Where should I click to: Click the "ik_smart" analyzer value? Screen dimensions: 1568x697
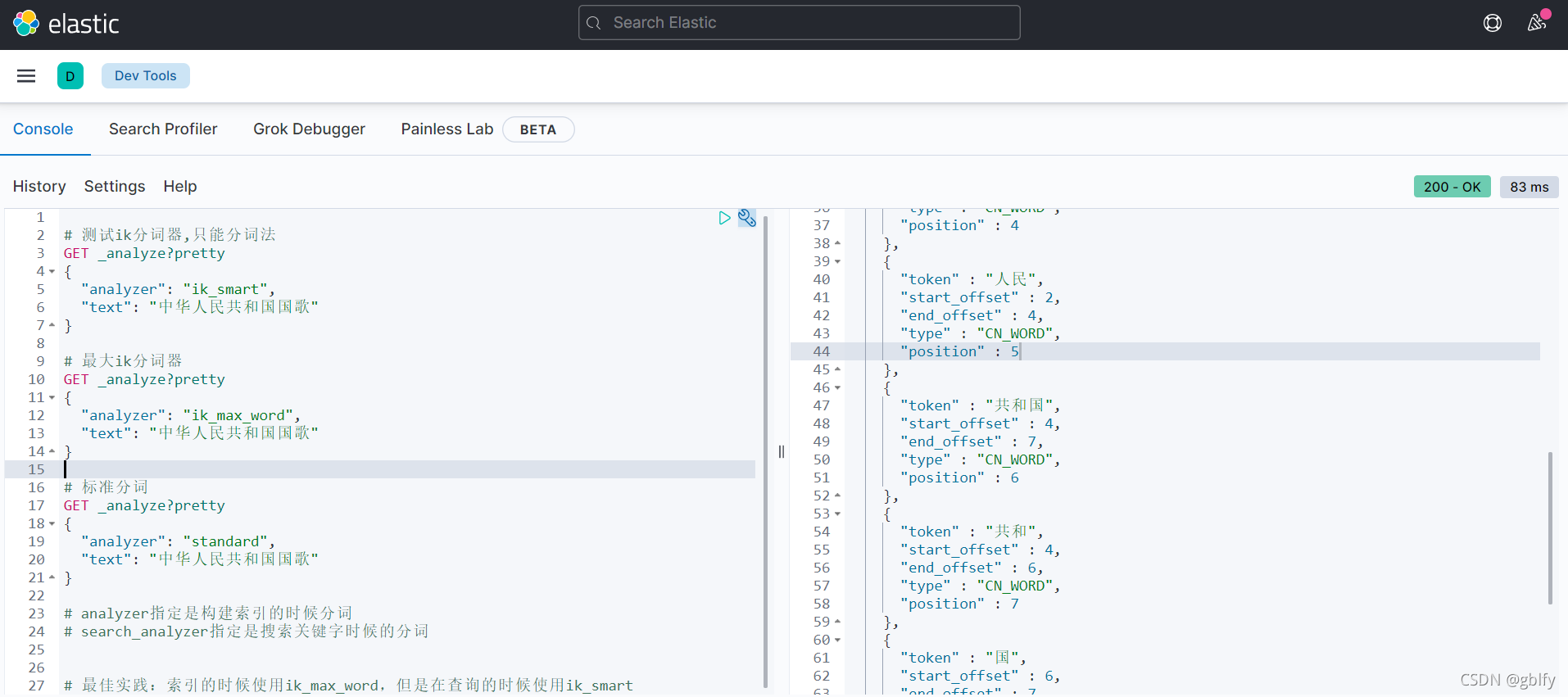226,289
